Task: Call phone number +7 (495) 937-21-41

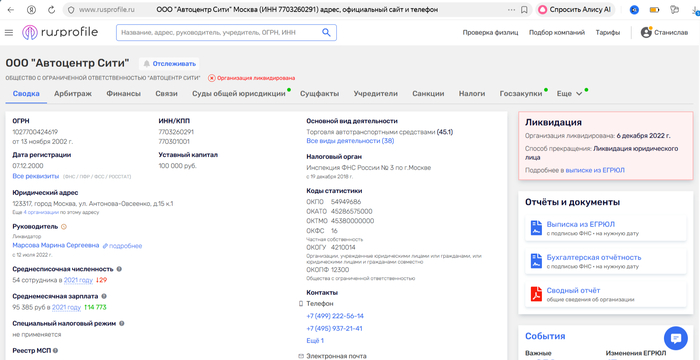Action: tap(334, 328)
